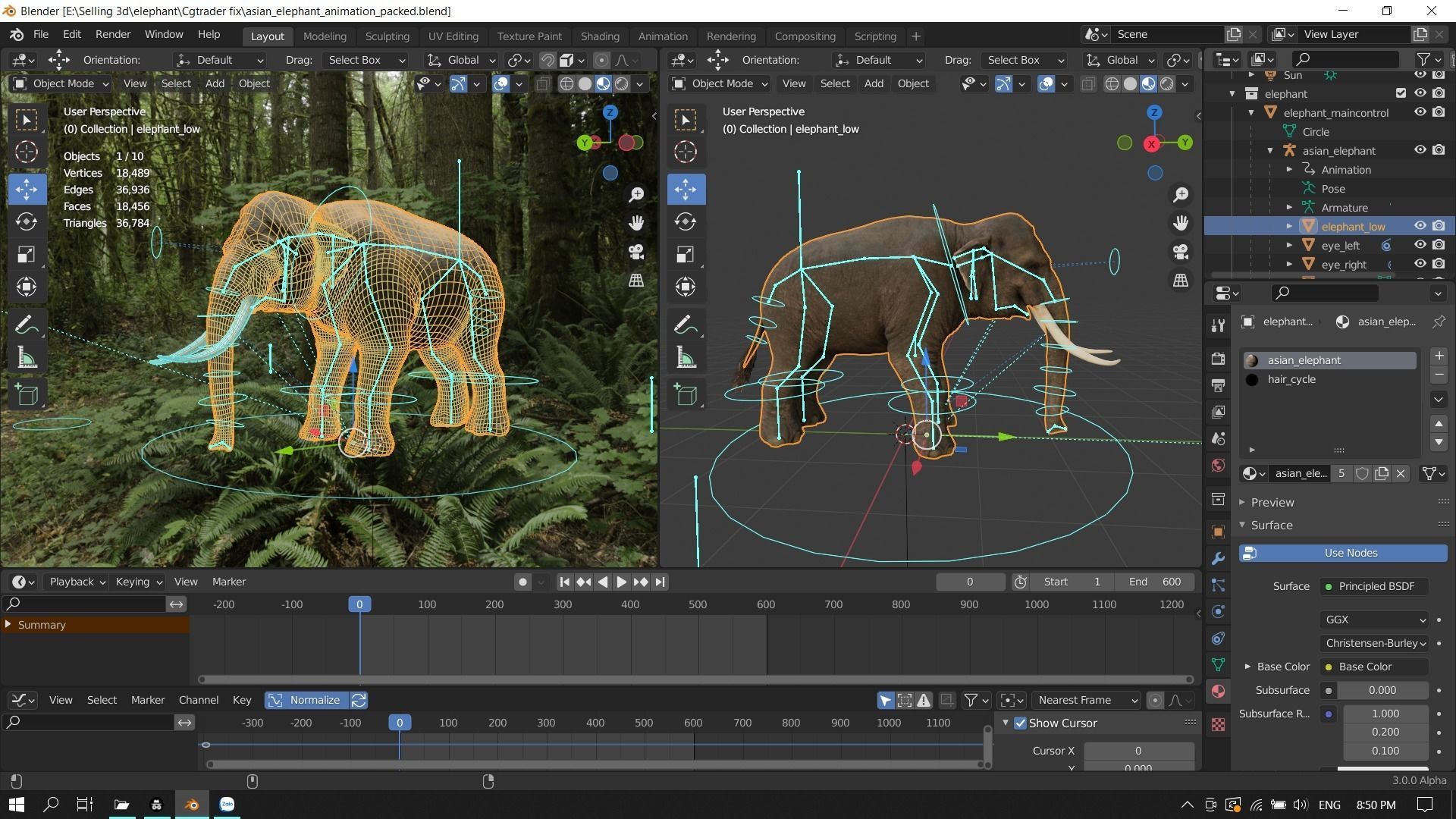Select the Select Box tool in right viewport
1456x819 pixels.
click(686, 120)
